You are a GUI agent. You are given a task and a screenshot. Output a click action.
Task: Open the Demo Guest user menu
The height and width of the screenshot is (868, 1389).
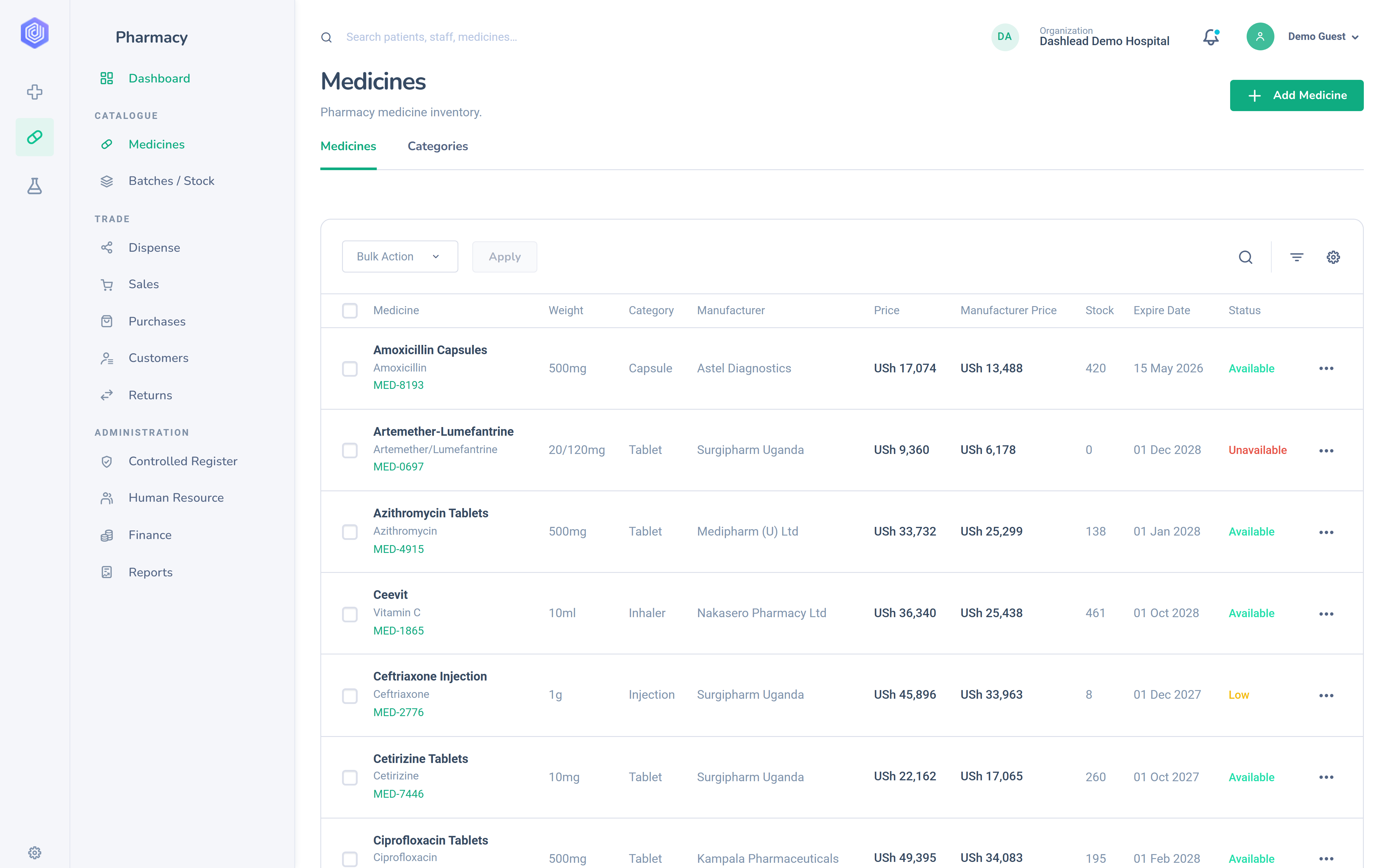(1324, 37)
